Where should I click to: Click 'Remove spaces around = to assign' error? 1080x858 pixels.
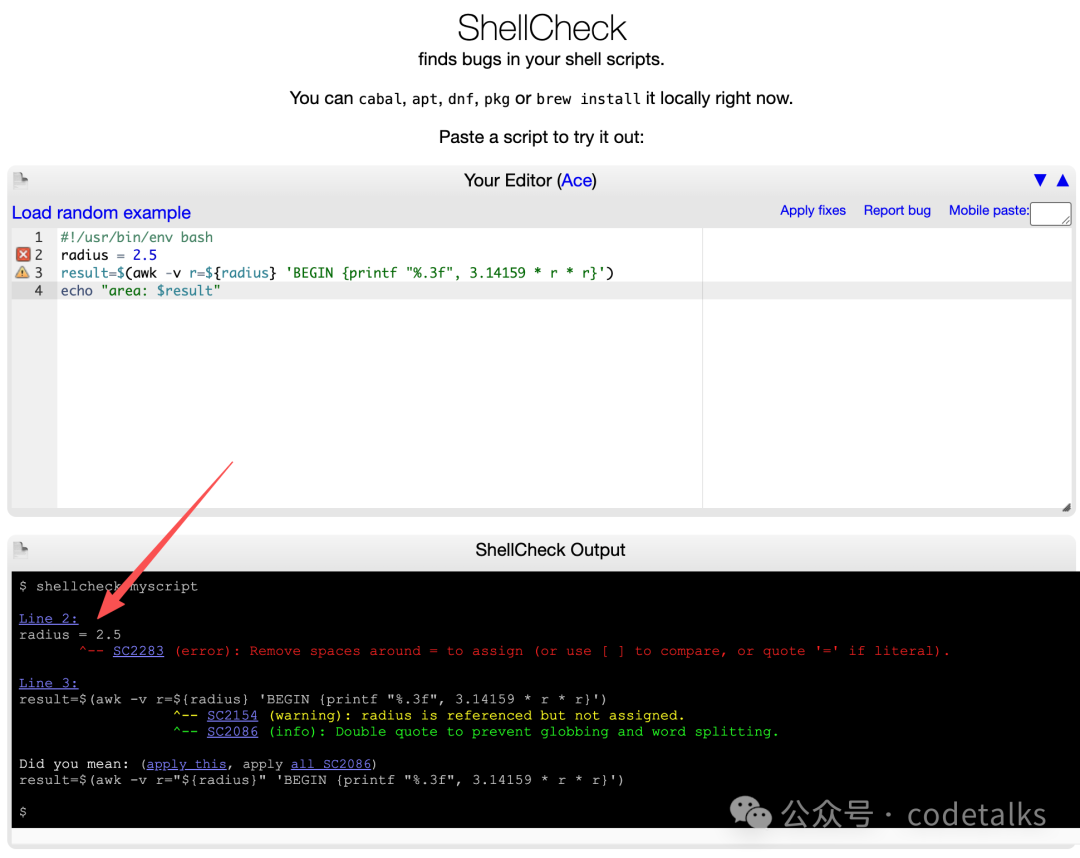pyautogui.click(x=562, y=651)
